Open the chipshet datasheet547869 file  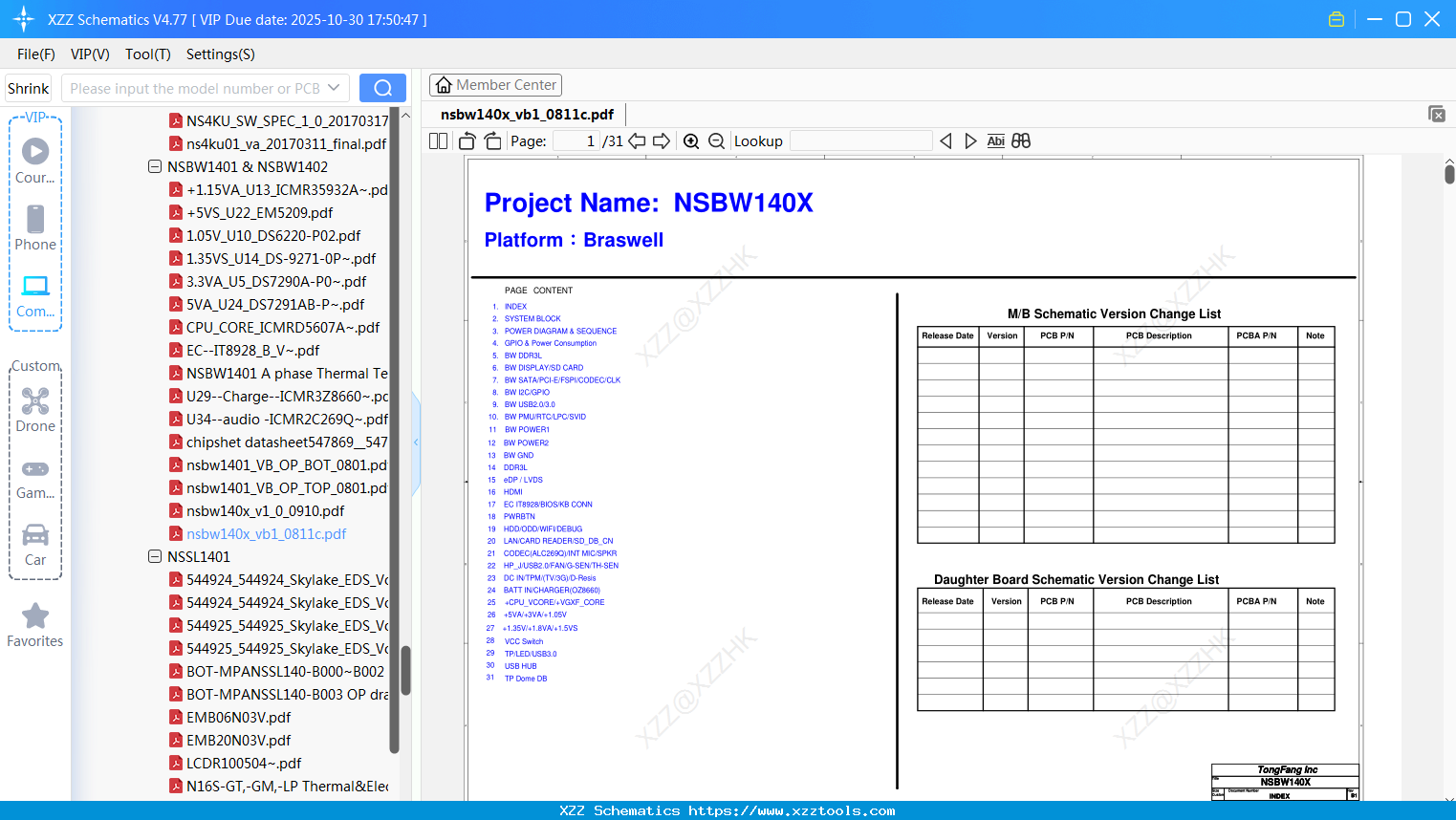[x=287, y=442]
